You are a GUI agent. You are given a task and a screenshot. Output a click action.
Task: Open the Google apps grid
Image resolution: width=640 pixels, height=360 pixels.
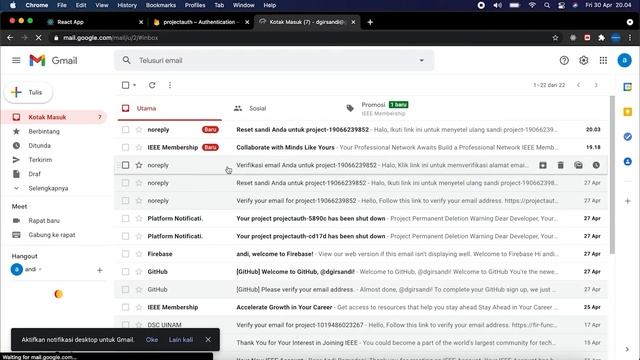[603, 60]
